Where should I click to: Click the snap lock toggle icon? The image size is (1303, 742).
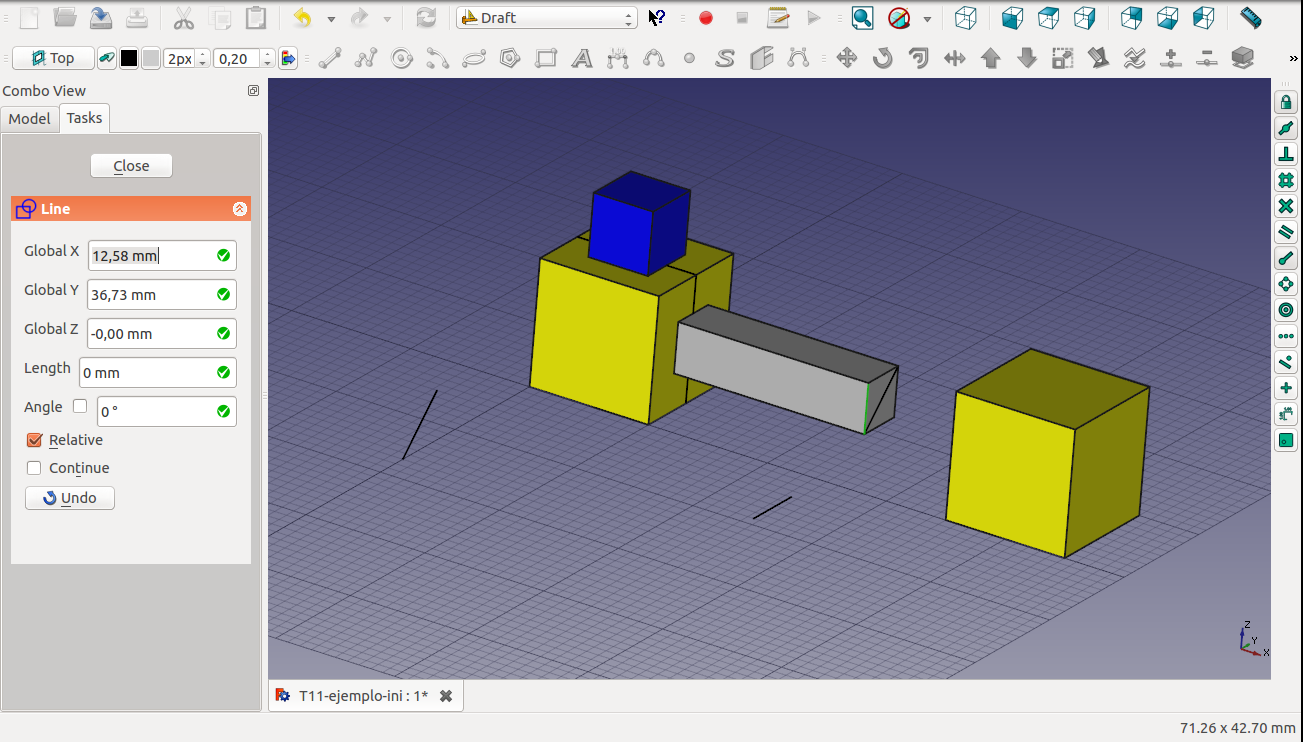(x=1286, y=103)
